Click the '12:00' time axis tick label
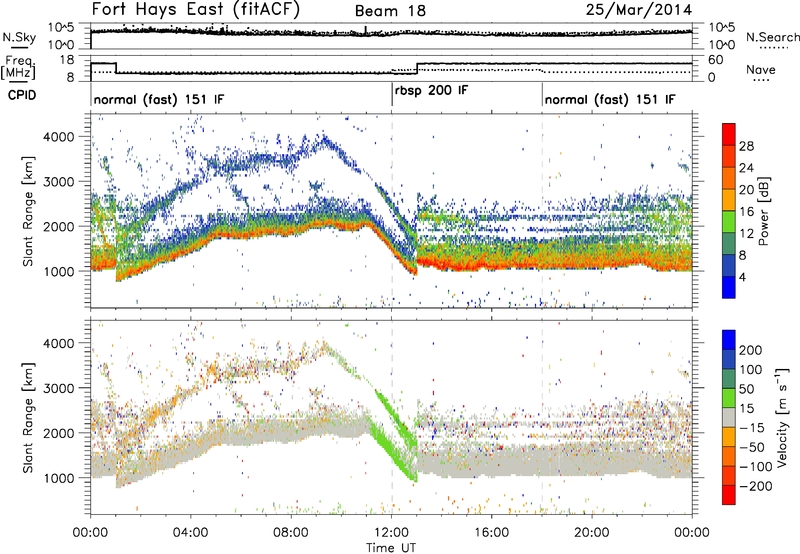 (x=391, y=533)
